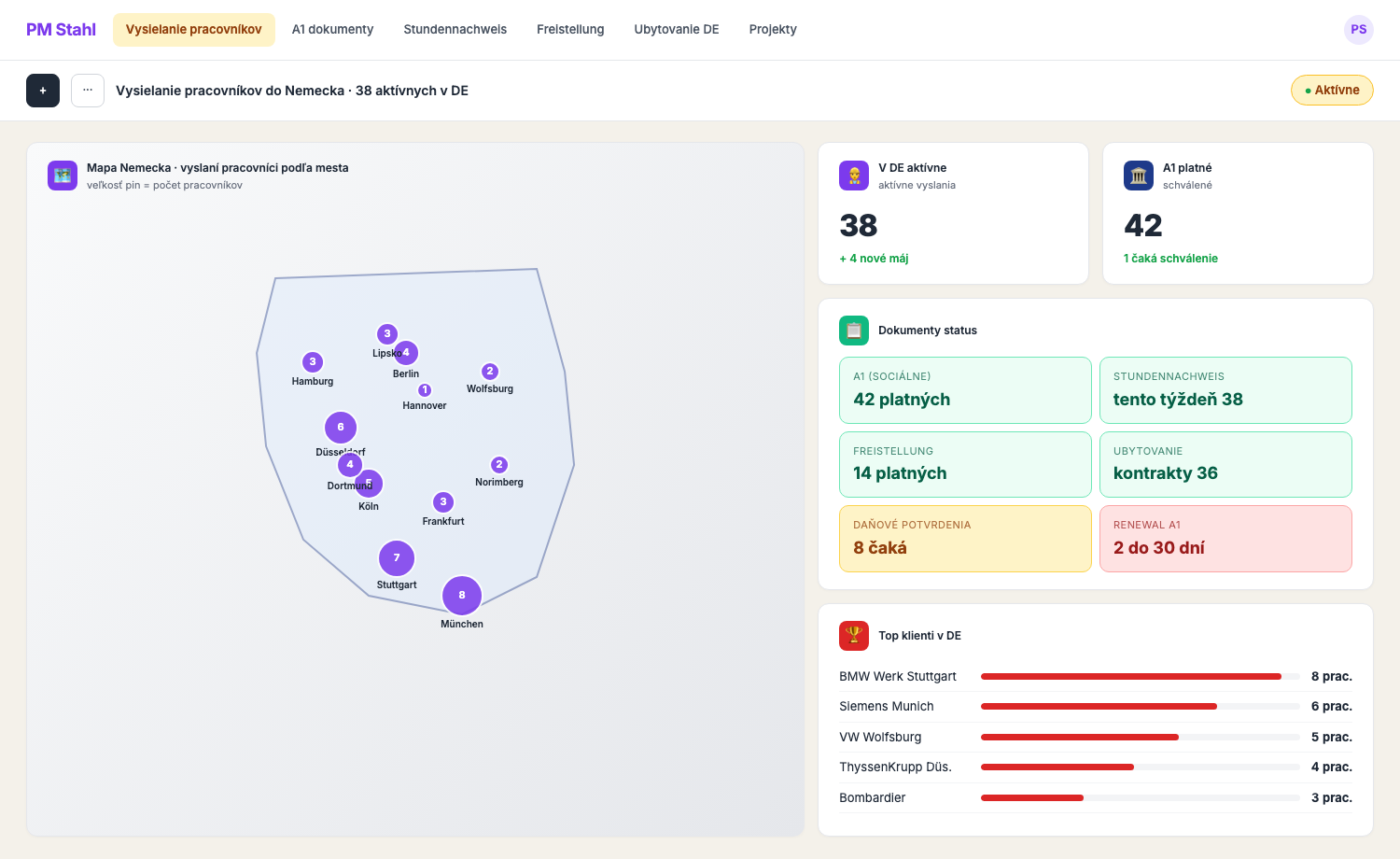Click the trophy icon beside Top klienti v DE
Viewport: 1400px width, 859px height.
pos(854,636)
